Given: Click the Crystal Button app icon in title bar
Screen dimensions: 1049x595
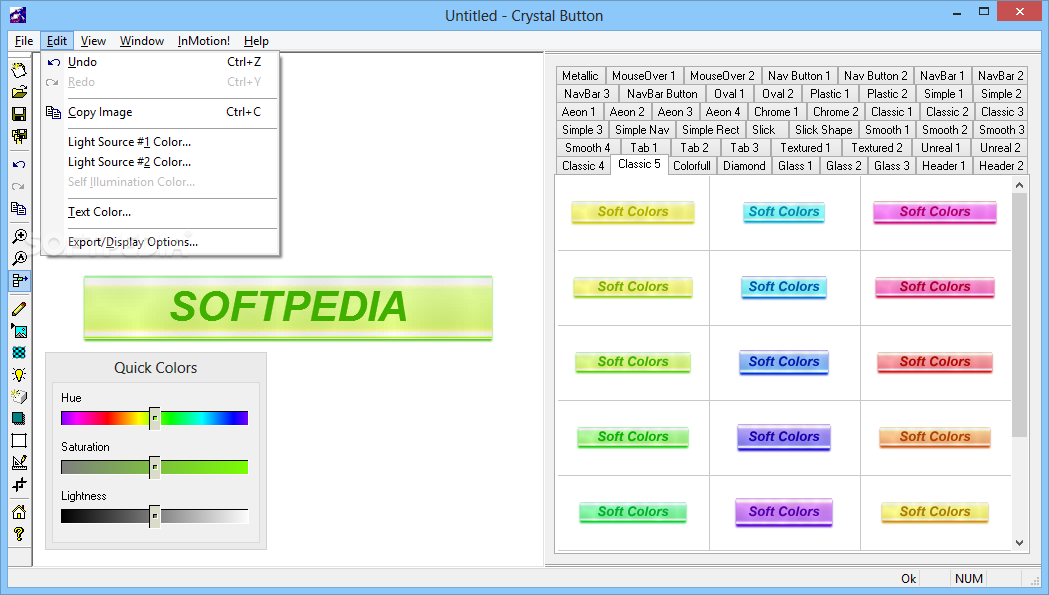Looking at the screenshot, I should [x=18, y=15].
